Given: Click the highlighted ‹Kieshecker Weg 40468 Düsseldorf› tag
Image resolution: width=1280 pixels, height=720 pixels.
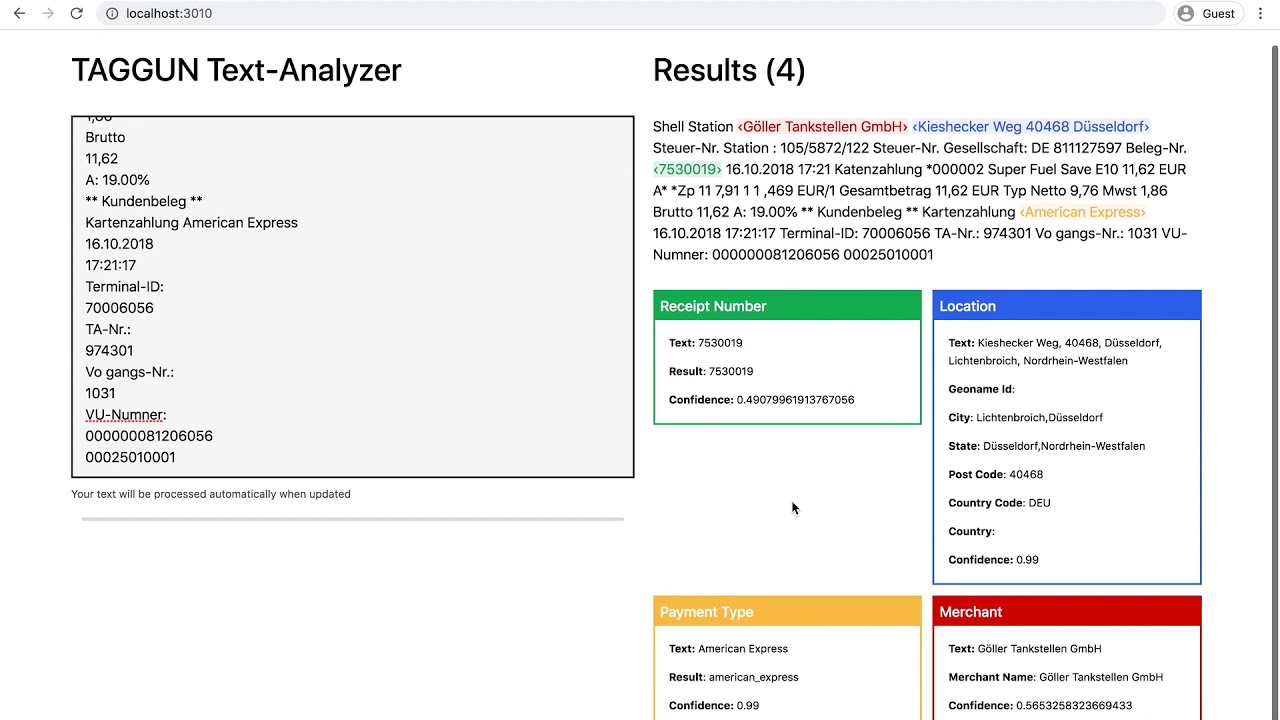Looking at the screenshot, I should [x=1031, y=127].
